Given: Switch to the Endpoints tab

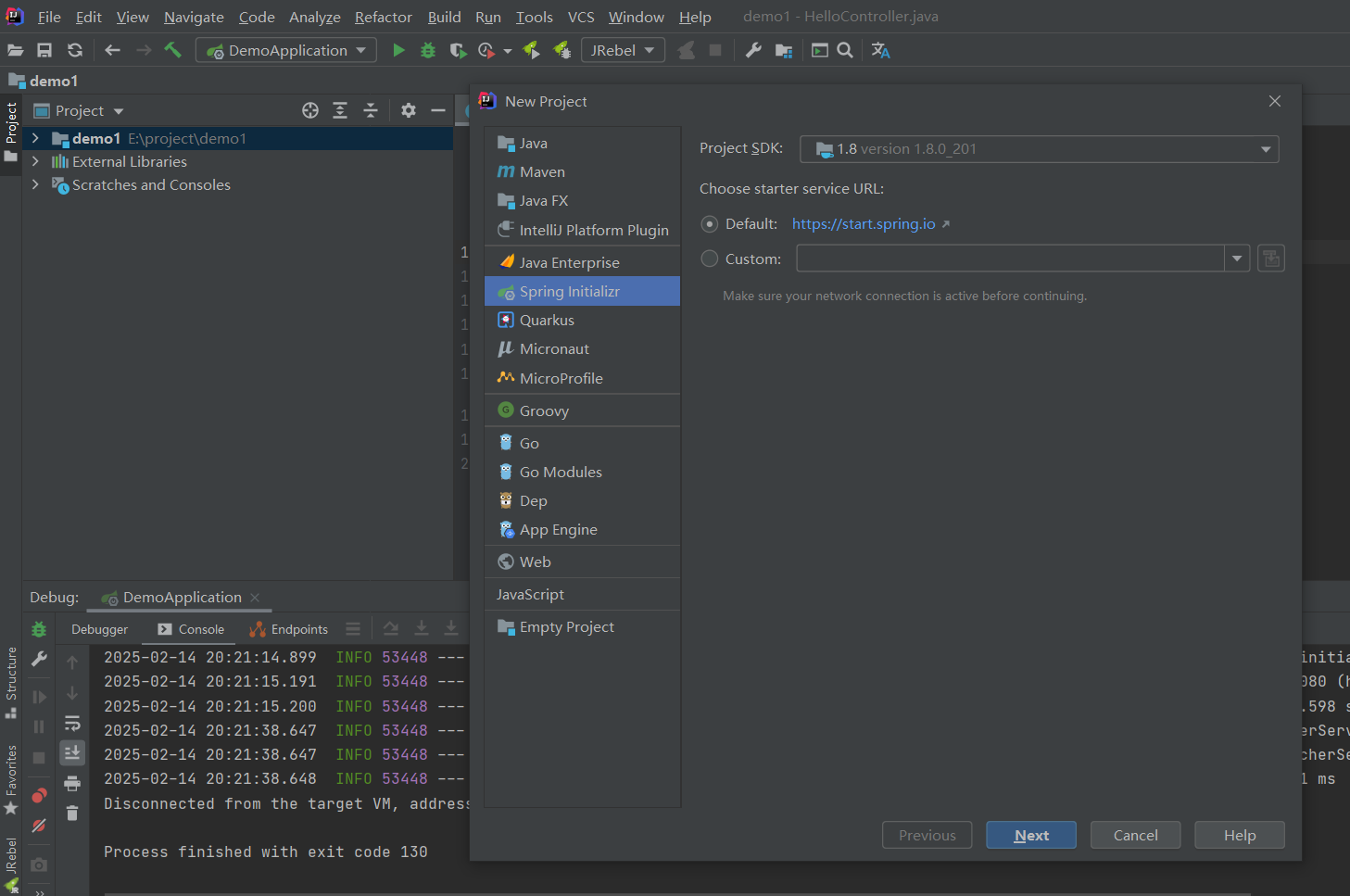Looking at the screenshot, I should [x=289, y=629].
